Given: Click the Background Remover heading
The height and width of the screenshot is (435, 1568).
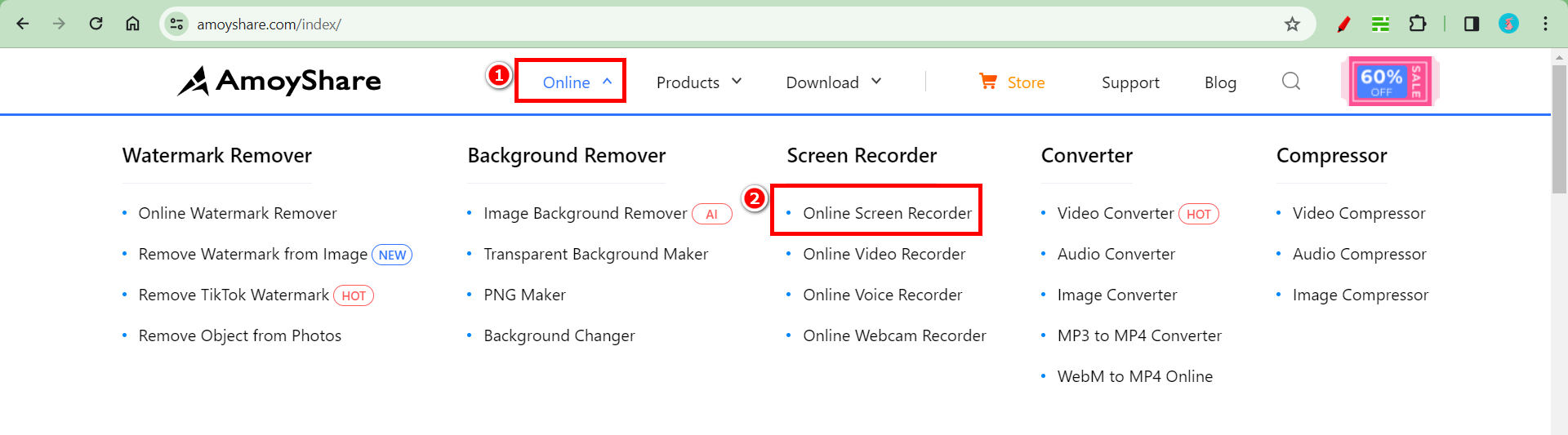Looking at the screenshot, I should 566,155.
